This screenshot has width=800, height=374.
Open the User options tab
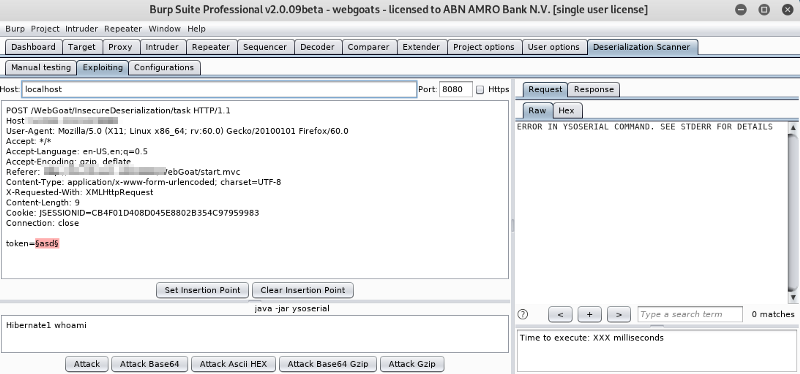[x=554, y=47]
